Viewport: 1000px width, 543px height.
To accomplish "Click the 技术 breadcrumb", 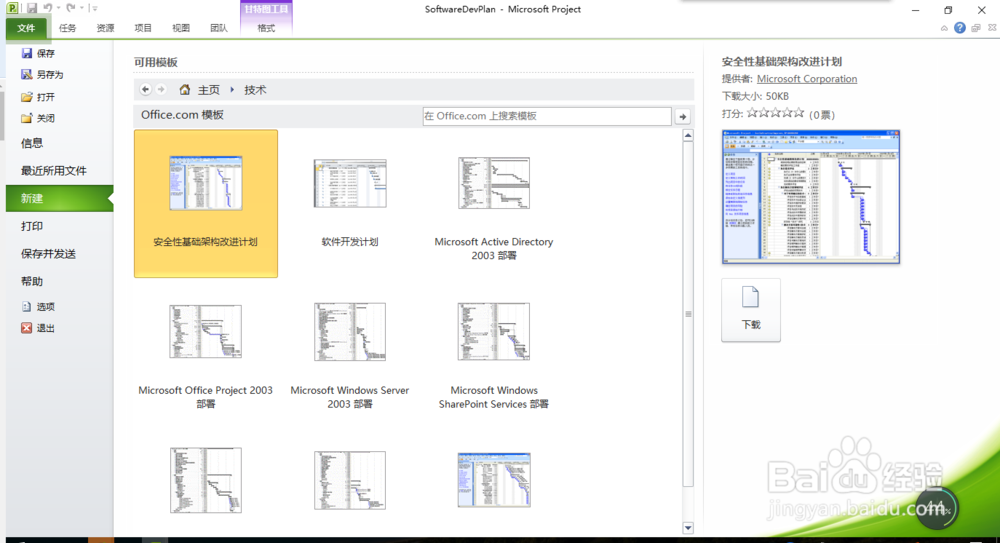I will pos(255,90).
